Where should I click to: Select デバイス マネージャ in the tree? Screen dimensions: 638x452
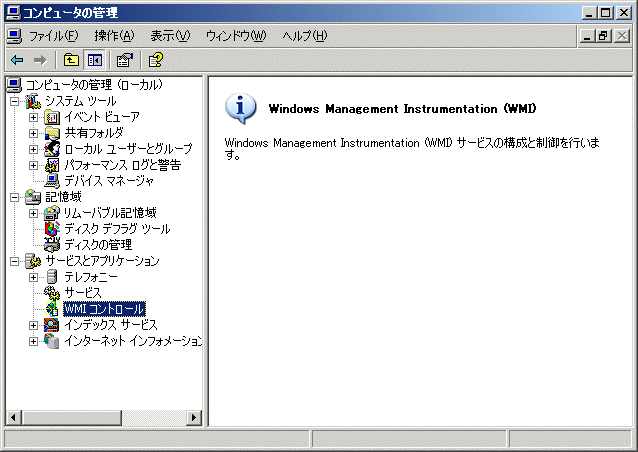point(109,181)
